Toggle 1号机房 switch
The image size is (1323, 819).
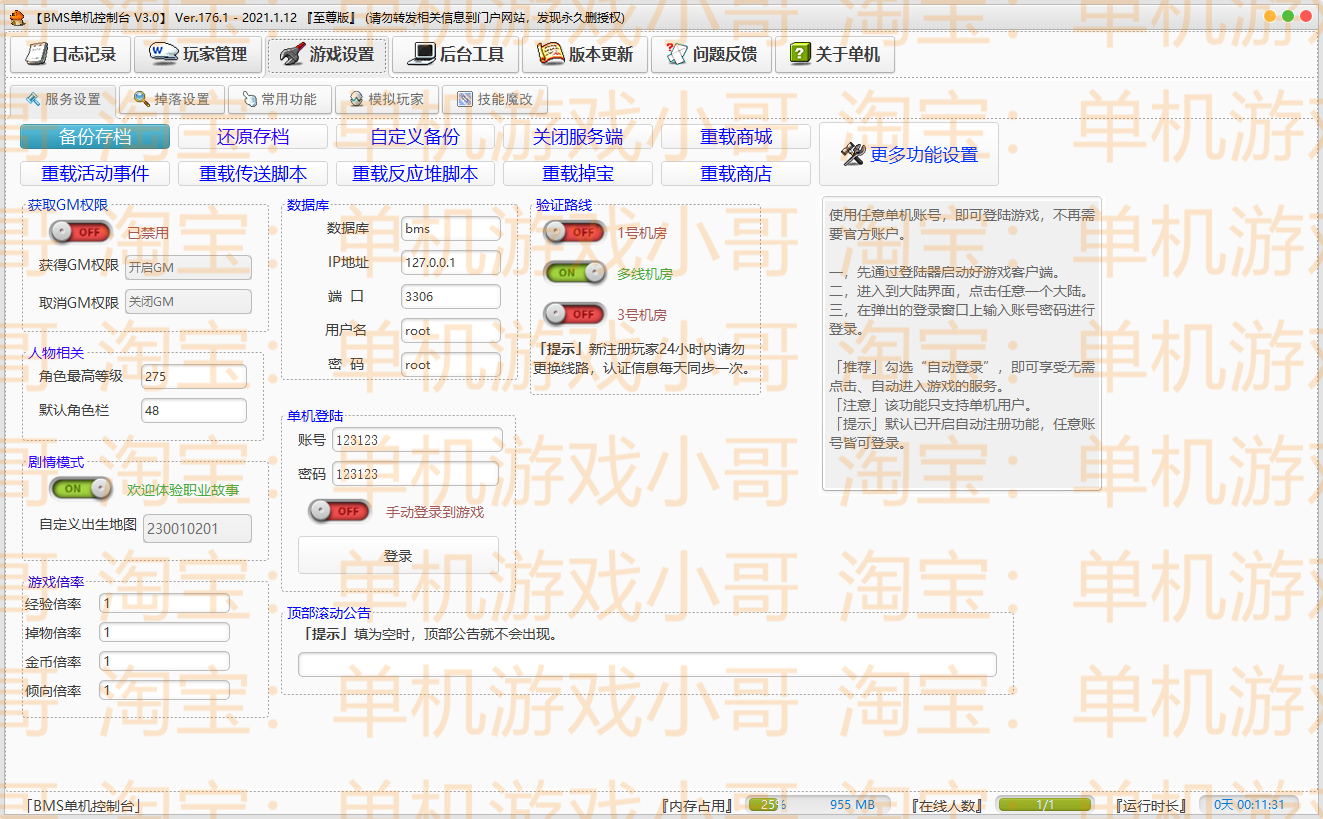tap(574, 232)
